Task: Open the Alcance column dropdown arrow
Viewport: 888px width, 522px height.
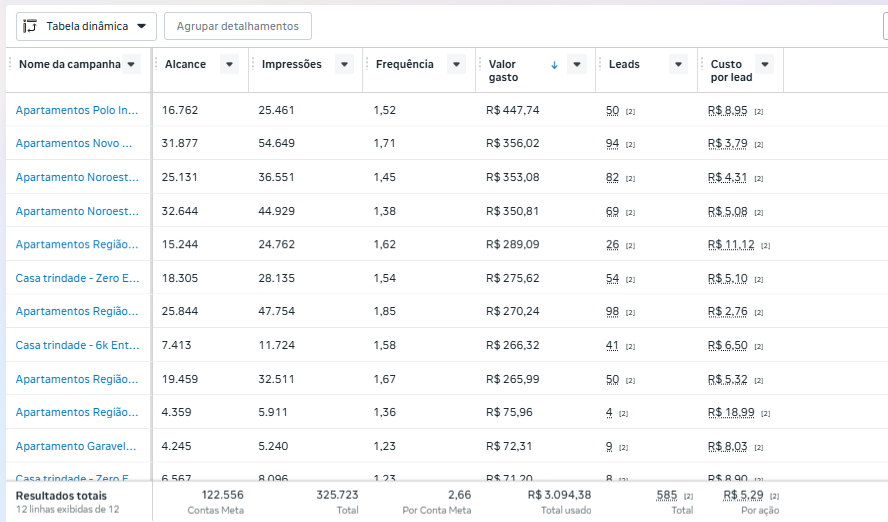Action: pos(229,65)
